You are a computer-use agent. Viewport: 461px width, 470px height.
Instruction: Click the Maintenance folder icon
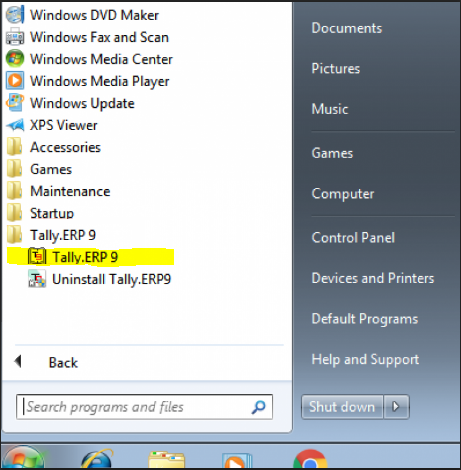click(15, 191)
